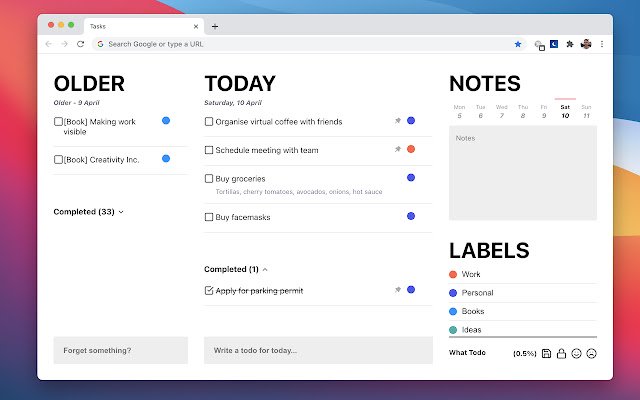Open the Chrome three-dot menu
640x400 pixels.
[602, 44]
